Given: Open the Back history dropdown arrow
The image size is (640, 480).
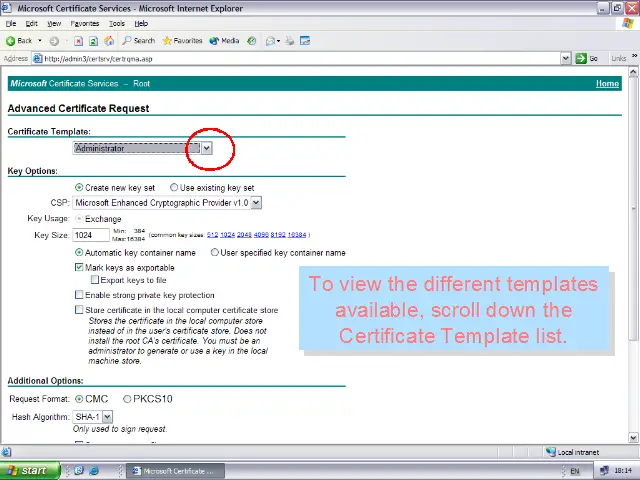Looking at the screenshot, I should click(x=40, y=41).
